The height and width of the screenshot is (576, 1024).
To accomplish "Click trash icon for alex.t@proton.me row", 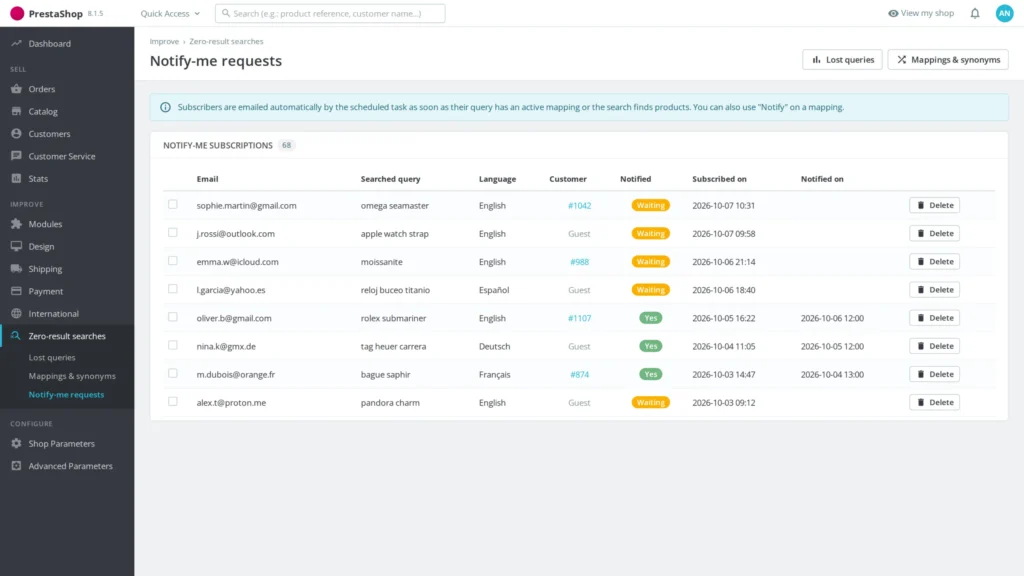I will point(921,402).
